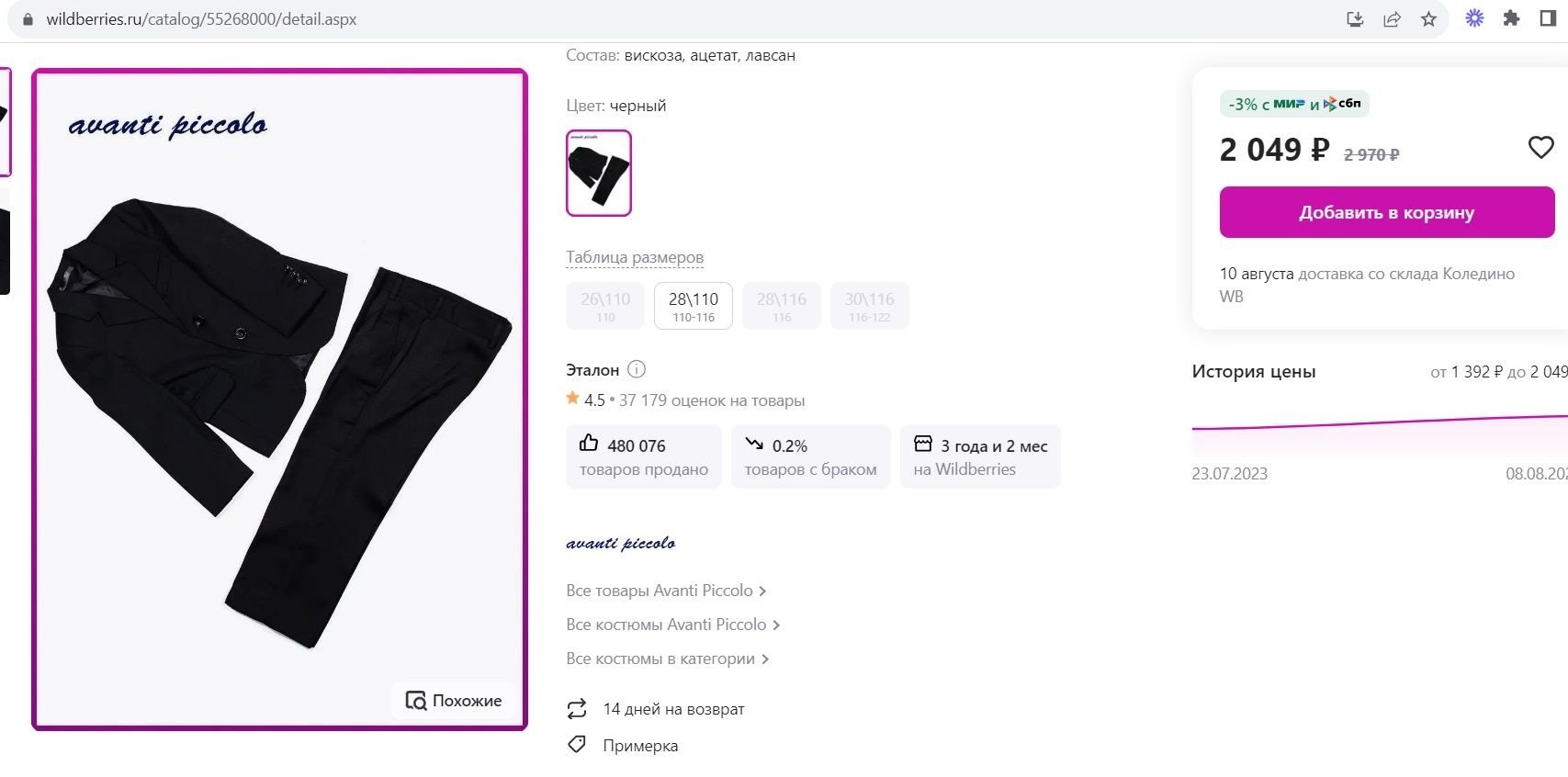1568x777 pixels.
Task: Click the Эталон info icon
Action: (x=637, y=369)
